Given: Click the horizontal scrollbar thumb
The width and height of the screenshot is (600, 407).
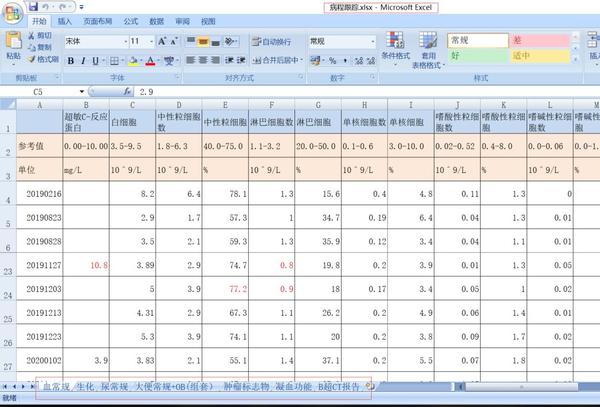Looking at the screenshot, I should click(x=522, y=387).
